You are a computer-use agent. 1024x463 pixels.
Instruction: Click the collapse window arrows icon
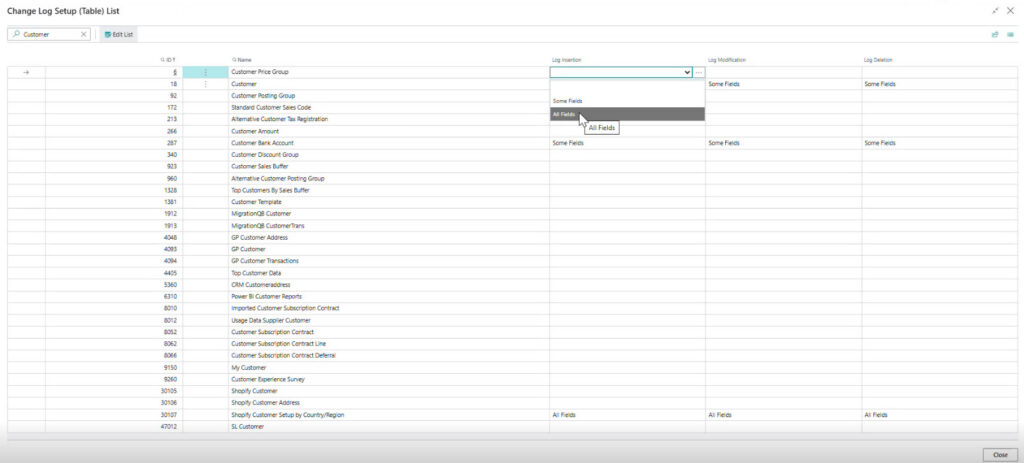[x=995, y=11]
